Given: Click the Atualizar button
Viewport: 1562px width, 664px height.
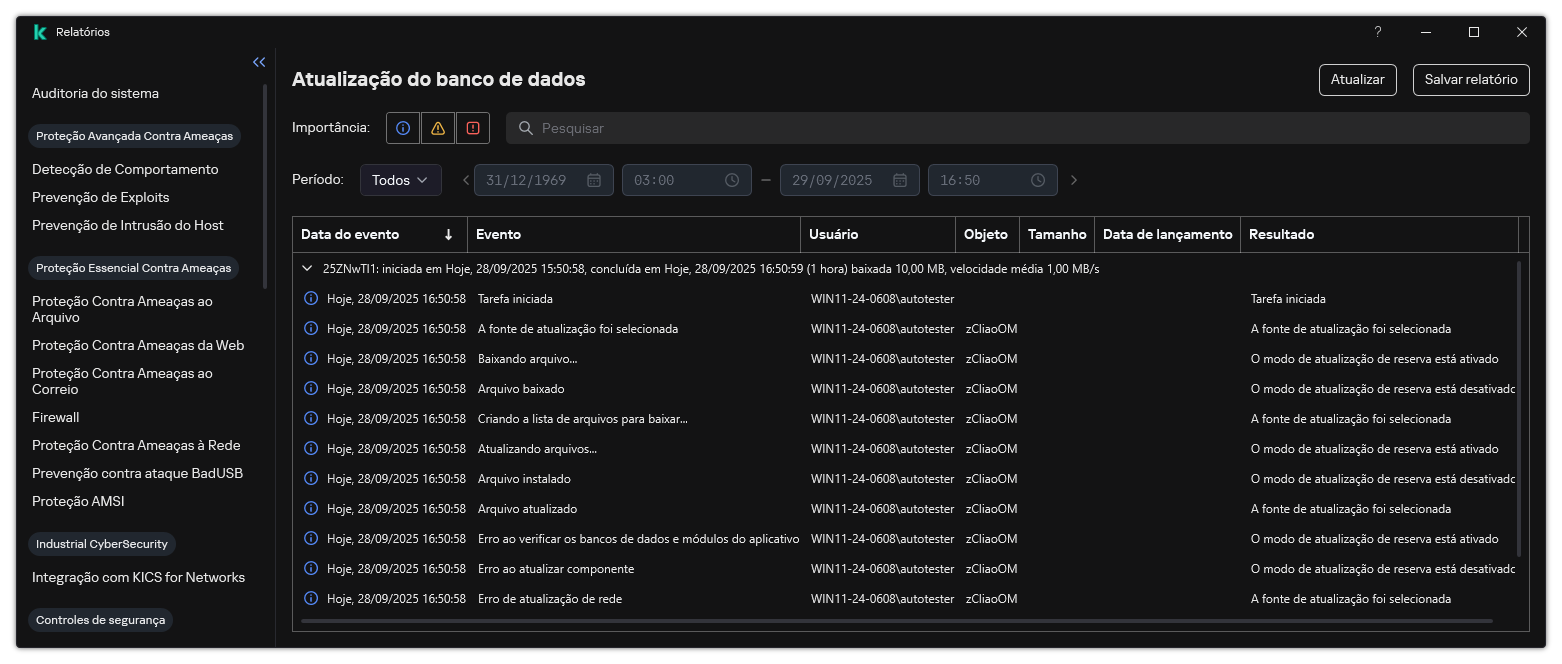Looking at the screenshot, I should point(1357,80).
